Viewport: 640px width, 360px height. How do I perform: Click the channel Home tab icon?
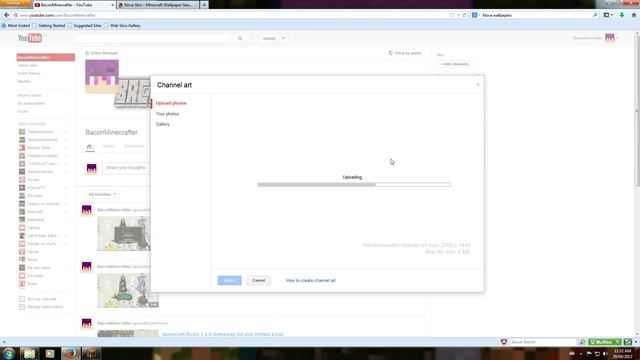click(x=89, y=147)
